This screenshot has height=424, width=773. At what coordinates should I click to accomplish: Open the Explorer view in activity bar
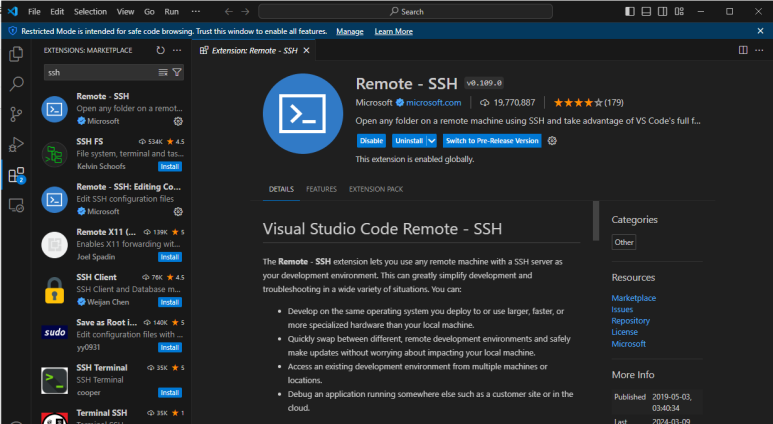[16, 54]
